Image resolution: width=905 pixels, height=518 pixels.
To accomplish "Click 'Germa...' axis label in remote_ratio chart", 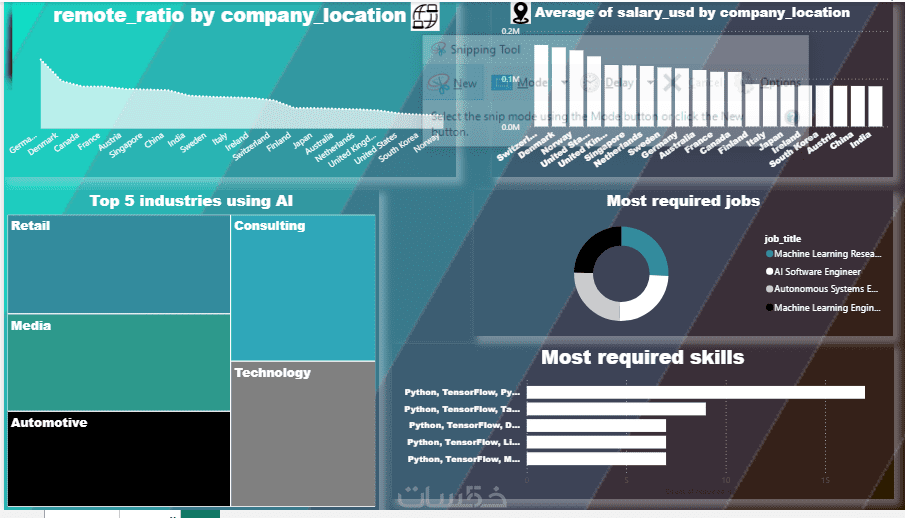I will pos(23,144).
